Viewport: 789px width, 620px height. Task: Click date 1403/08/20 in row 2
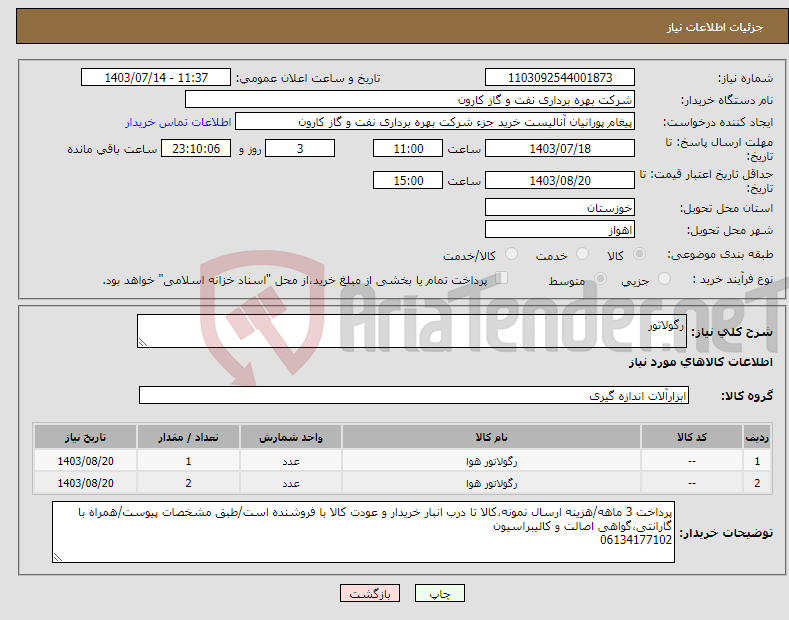85,483
